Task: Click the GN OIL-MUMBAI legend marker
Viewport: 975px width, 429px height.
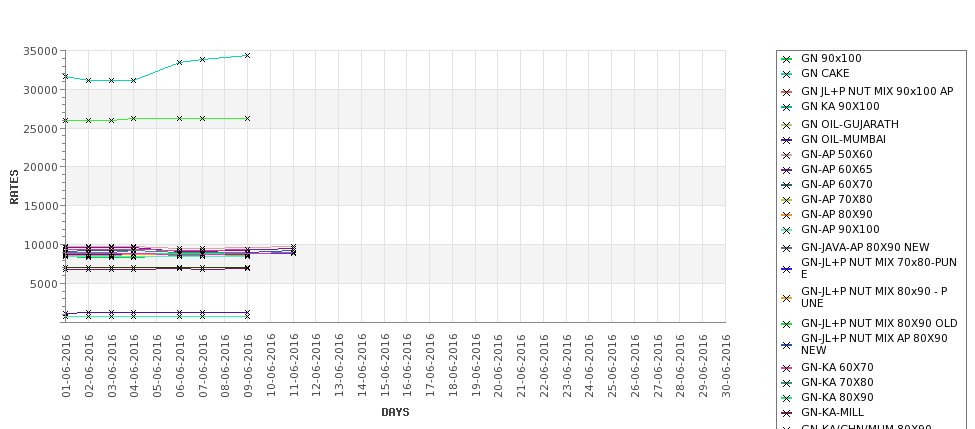Action: (x=786, y=141)
